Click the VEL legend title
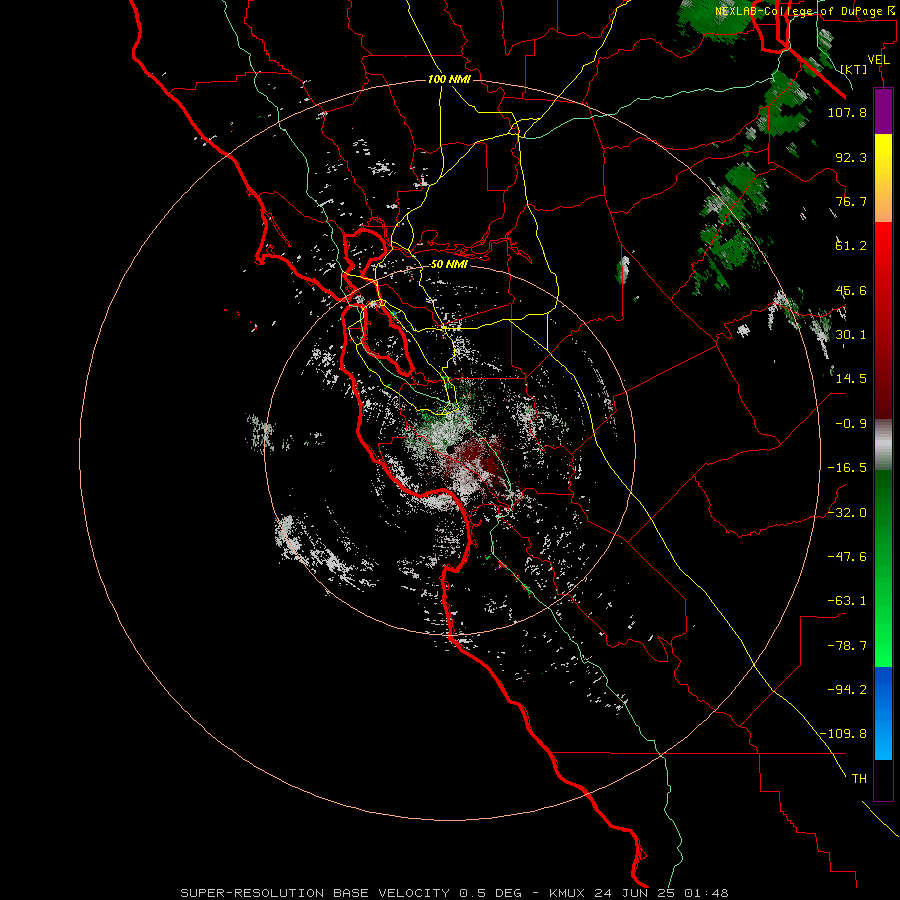 pos(879,59)
